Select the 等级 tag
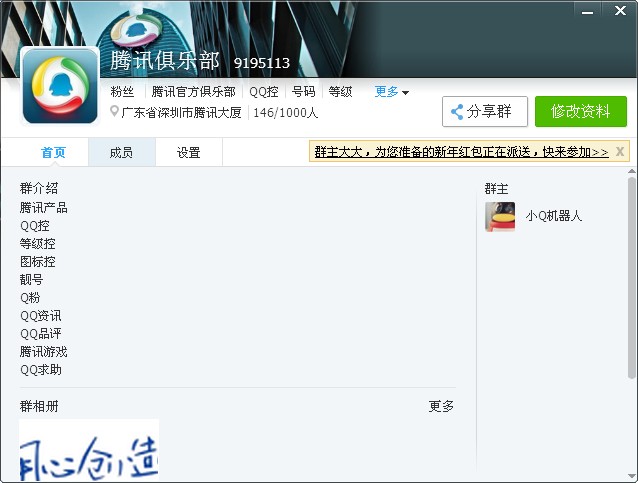Screen dimensions: 638x483 coord(340,92)
